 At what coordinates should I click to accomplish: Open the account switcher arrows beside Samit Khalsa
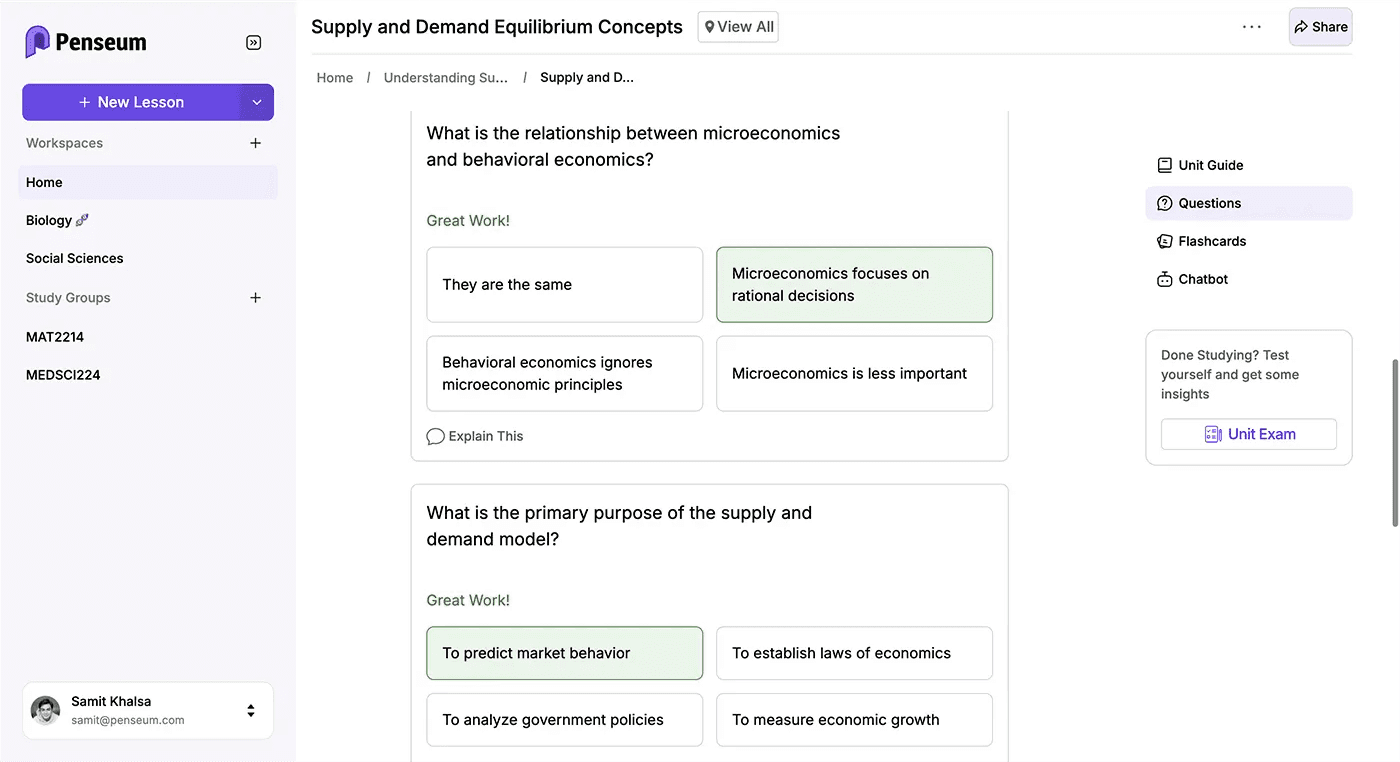[x=250, y=710]
